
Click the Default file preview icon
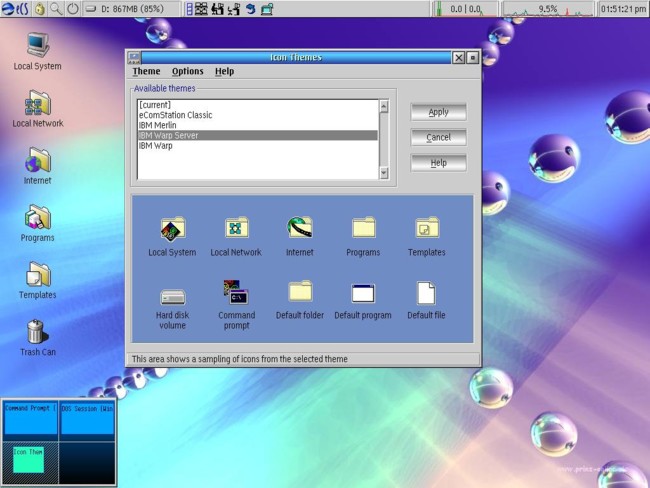(x=426, y=293)
